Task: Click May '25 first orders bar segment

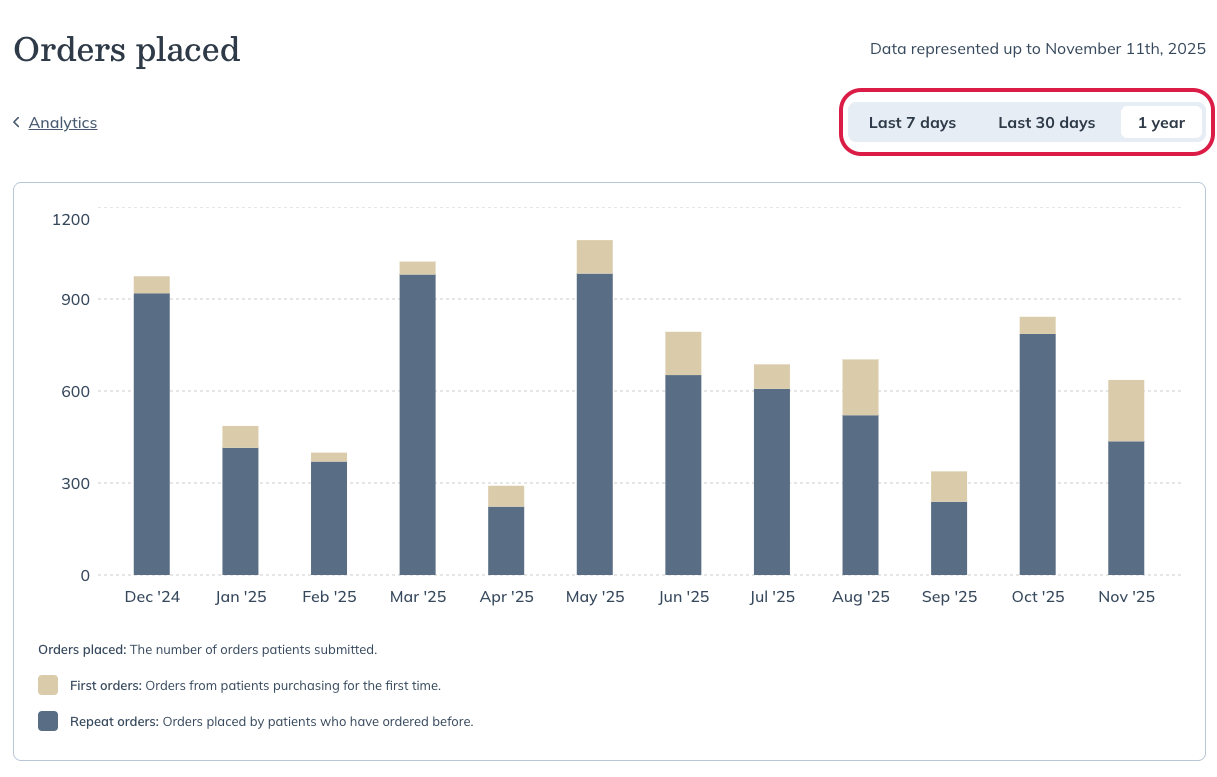Action: pos(595,257)
